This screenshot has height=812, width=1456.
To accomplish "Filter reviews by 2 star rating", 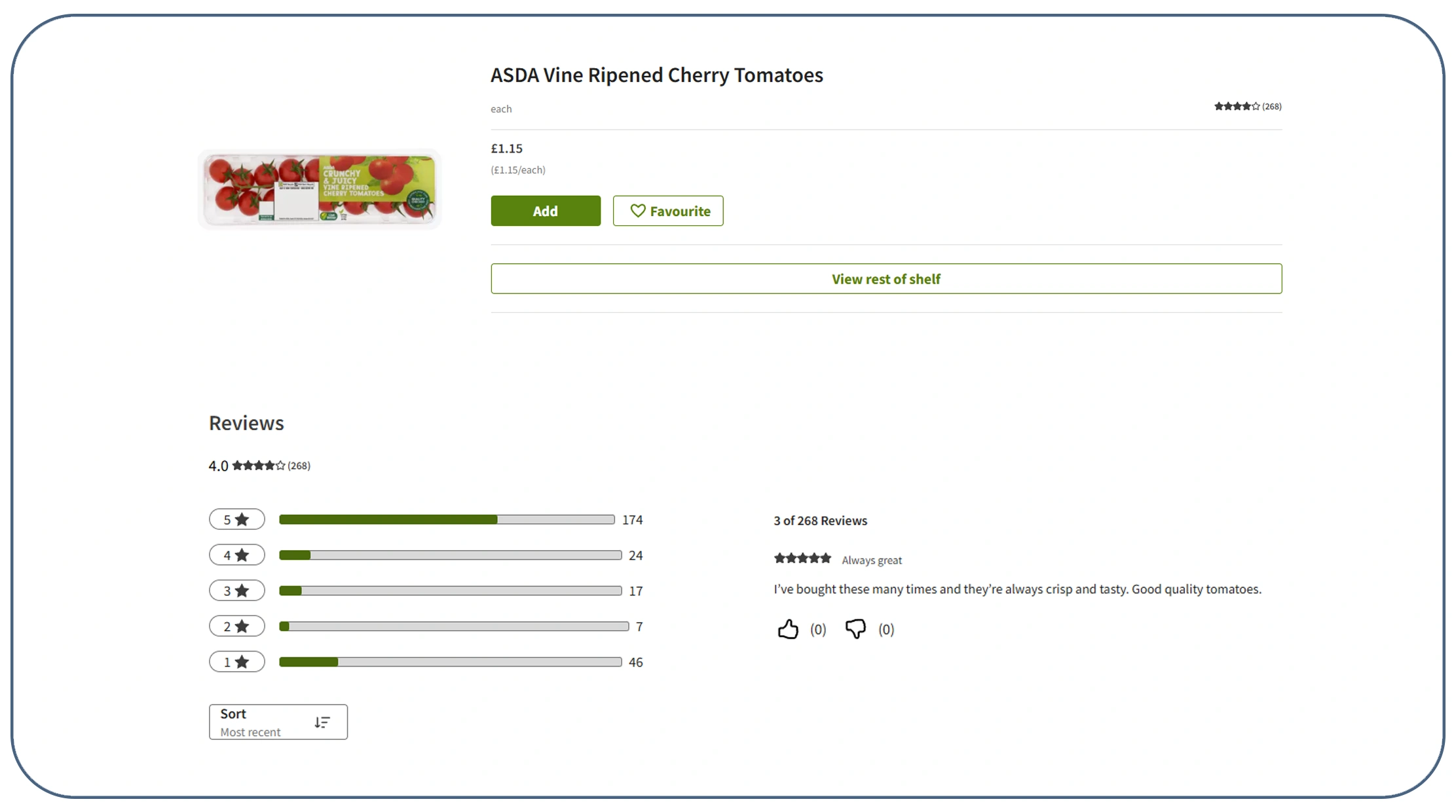I will [x=236, y=627].
